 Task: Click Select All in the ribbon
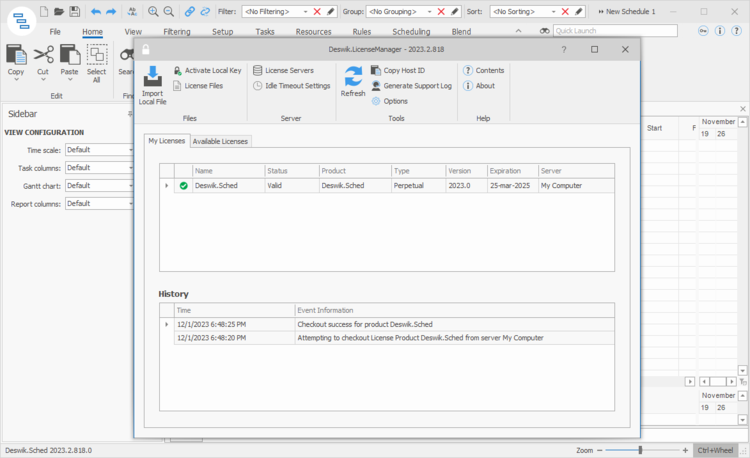[x=97, y=63]
